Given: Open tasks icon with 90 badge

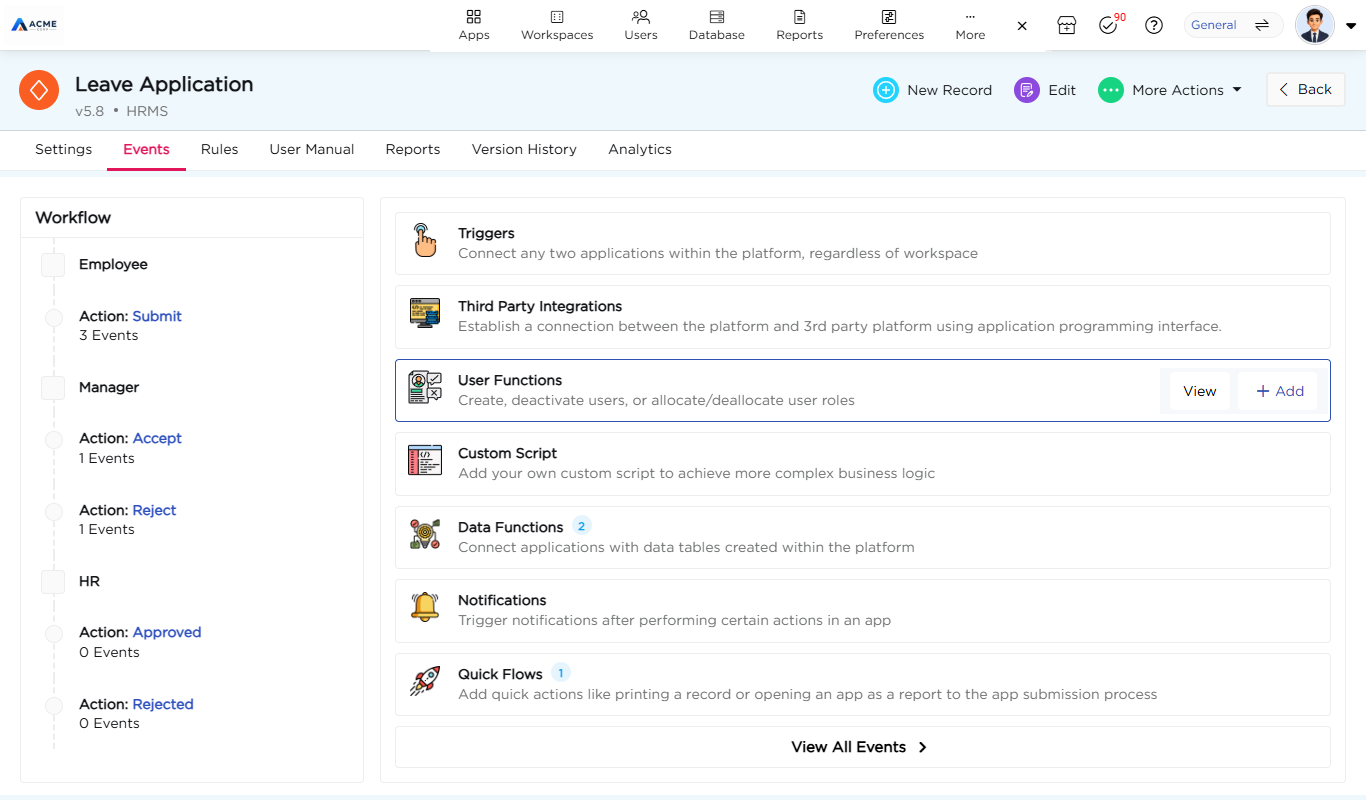Looking at the screenshot, I should click(x=1108, y=25).
